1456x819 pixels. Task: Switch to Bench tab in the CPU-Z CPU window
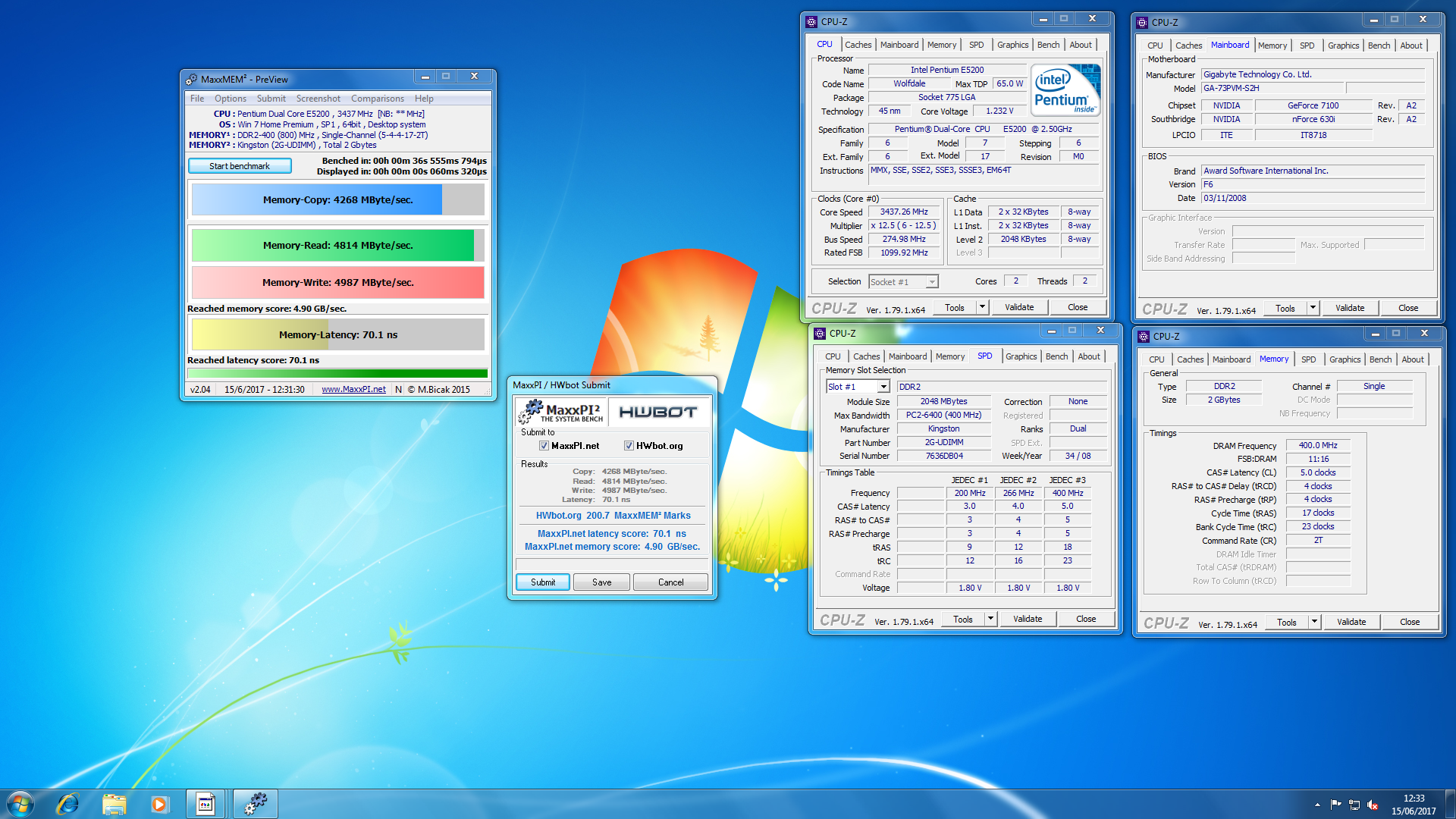coord(1049,45)
